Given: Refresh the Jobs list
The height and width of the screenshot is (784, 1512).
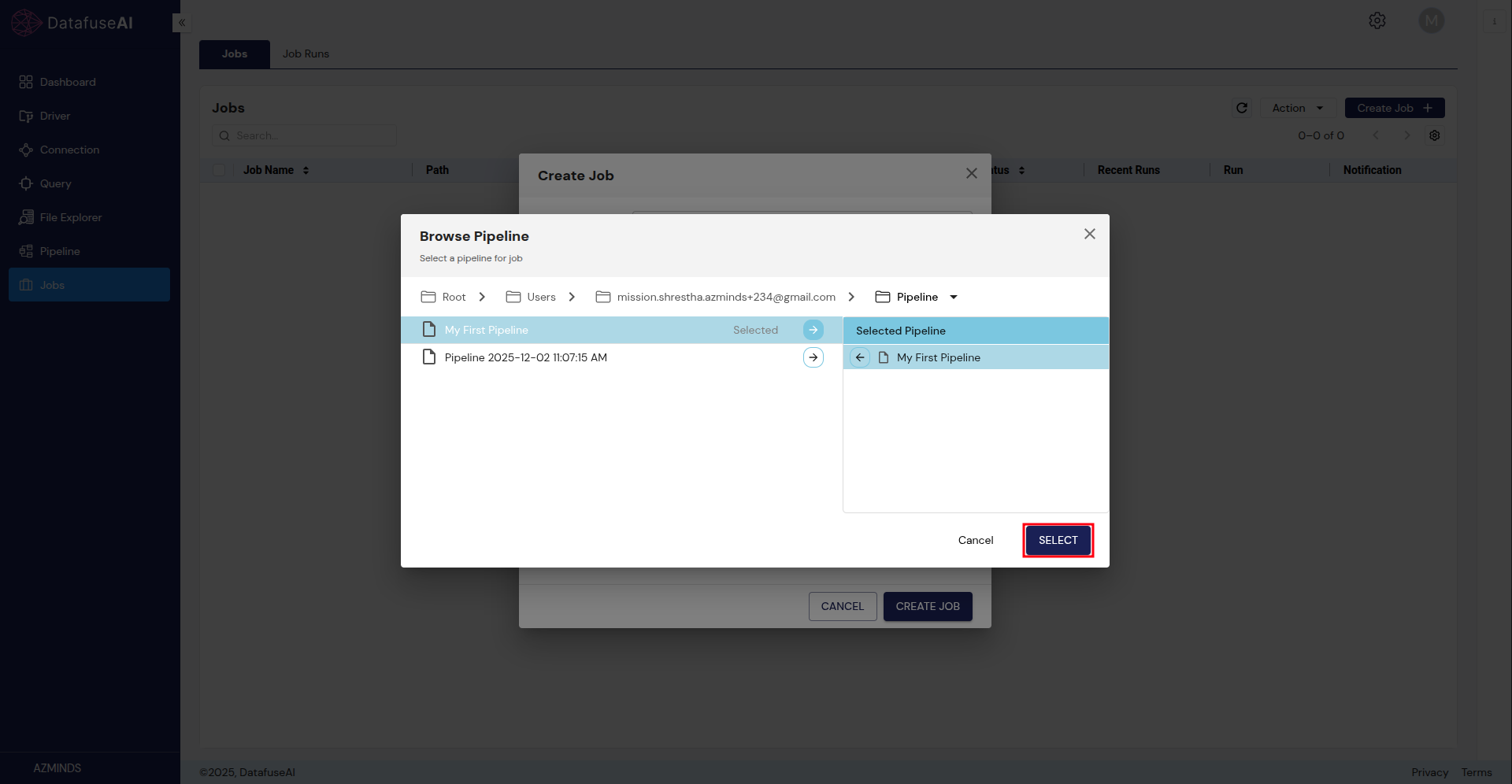Looking at the screenshot, I should pos(1242,108).
